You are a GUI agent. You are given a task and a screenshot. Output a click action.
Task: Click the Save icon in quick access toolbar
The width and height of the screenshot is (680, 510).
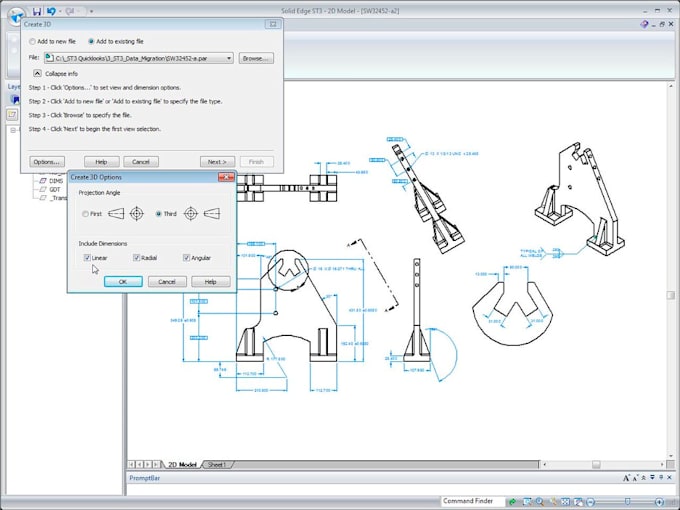tap(37, 10)
